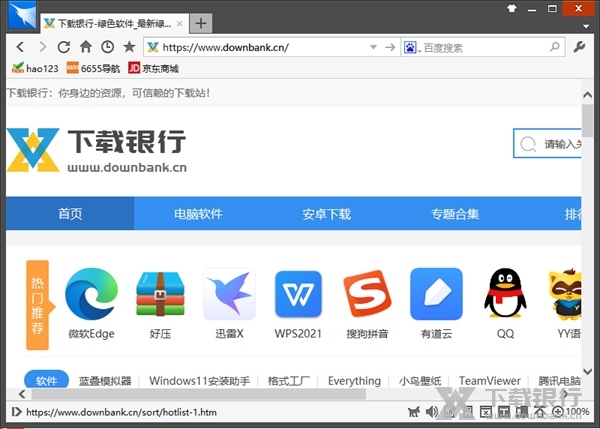
Task: Open the skin shirt icon in title bar
Action: tap(512, 8)
